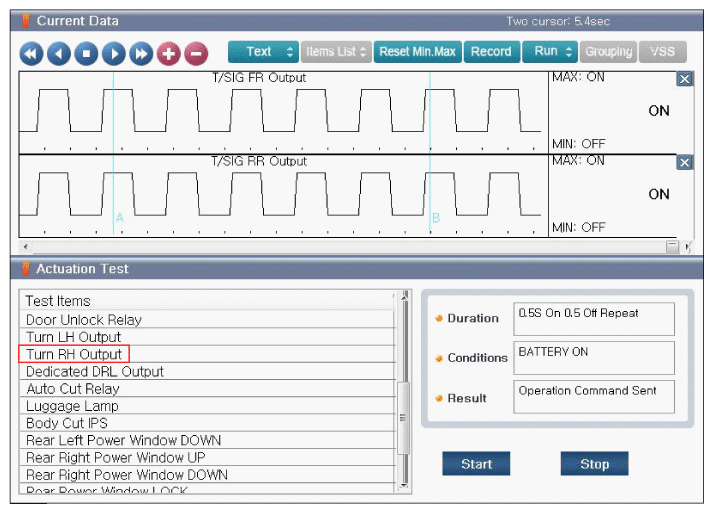Click Reset Min.Max button
713x513 pixels.
[417, 52]
